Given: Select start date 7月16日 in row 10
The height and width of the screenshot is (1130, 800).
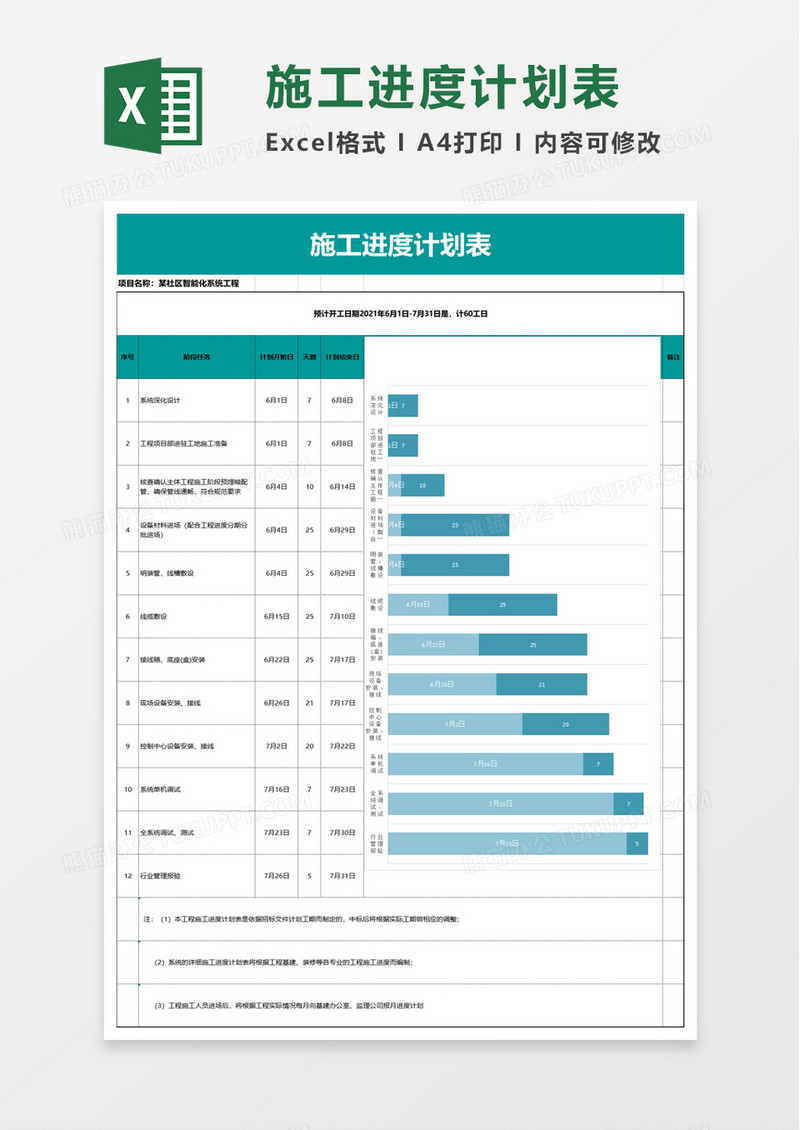Looking at the screenshot, I should click(x=277, y=790).
